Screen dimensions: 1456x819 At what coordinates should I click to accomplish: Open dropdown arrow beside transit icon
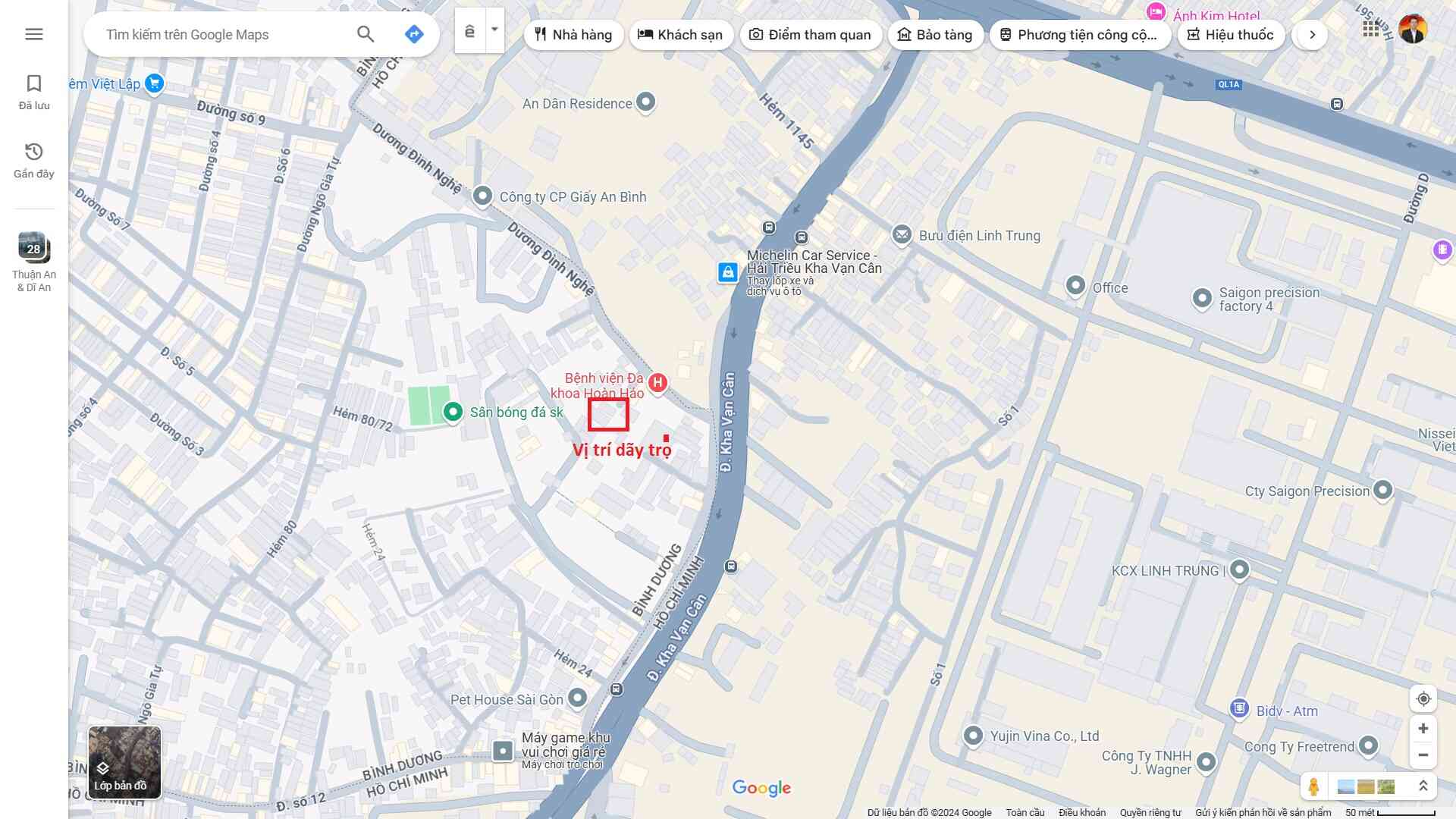[x=494, y=30]
